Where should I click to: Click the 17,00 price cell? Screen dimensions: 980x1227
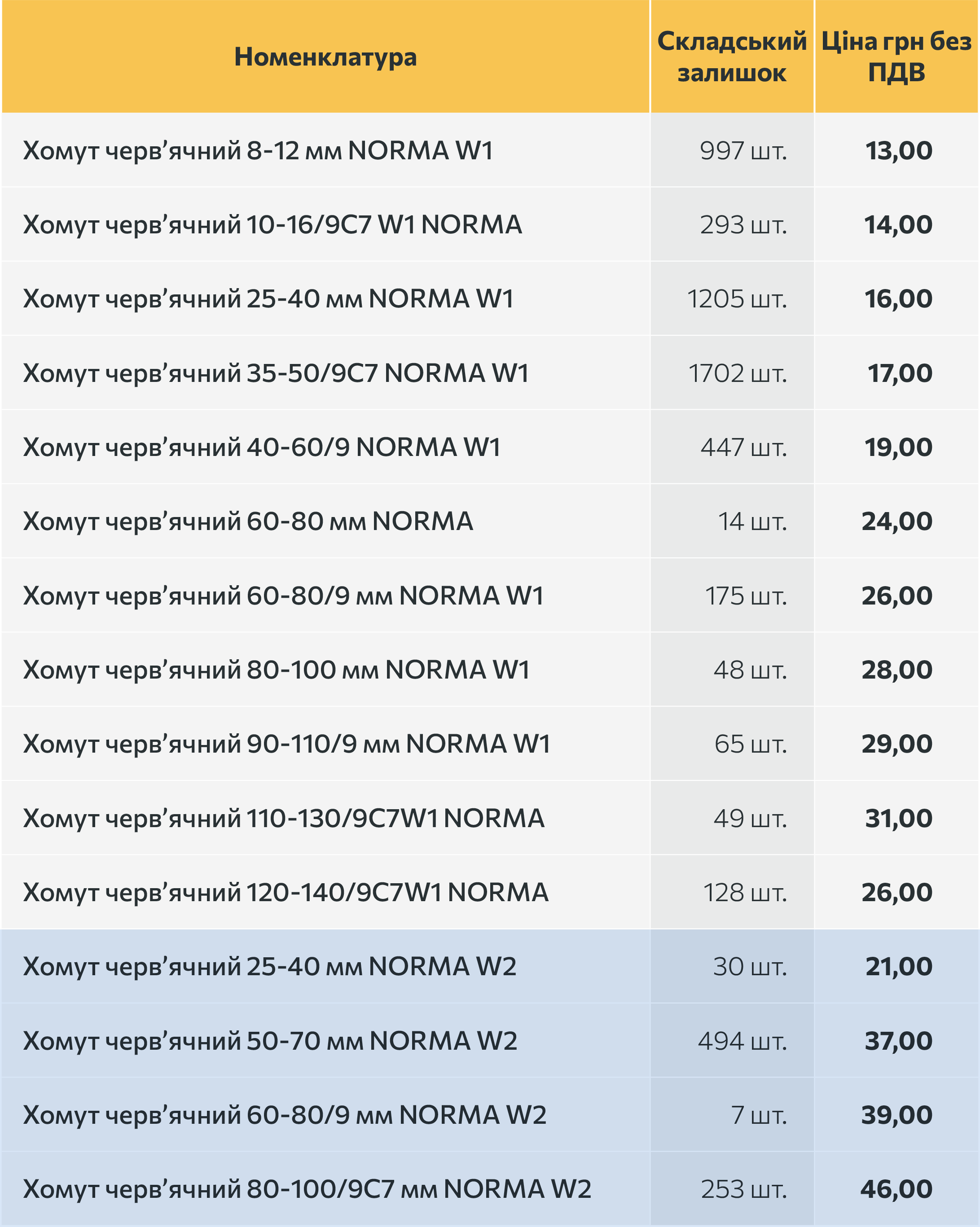coord(897,373)
